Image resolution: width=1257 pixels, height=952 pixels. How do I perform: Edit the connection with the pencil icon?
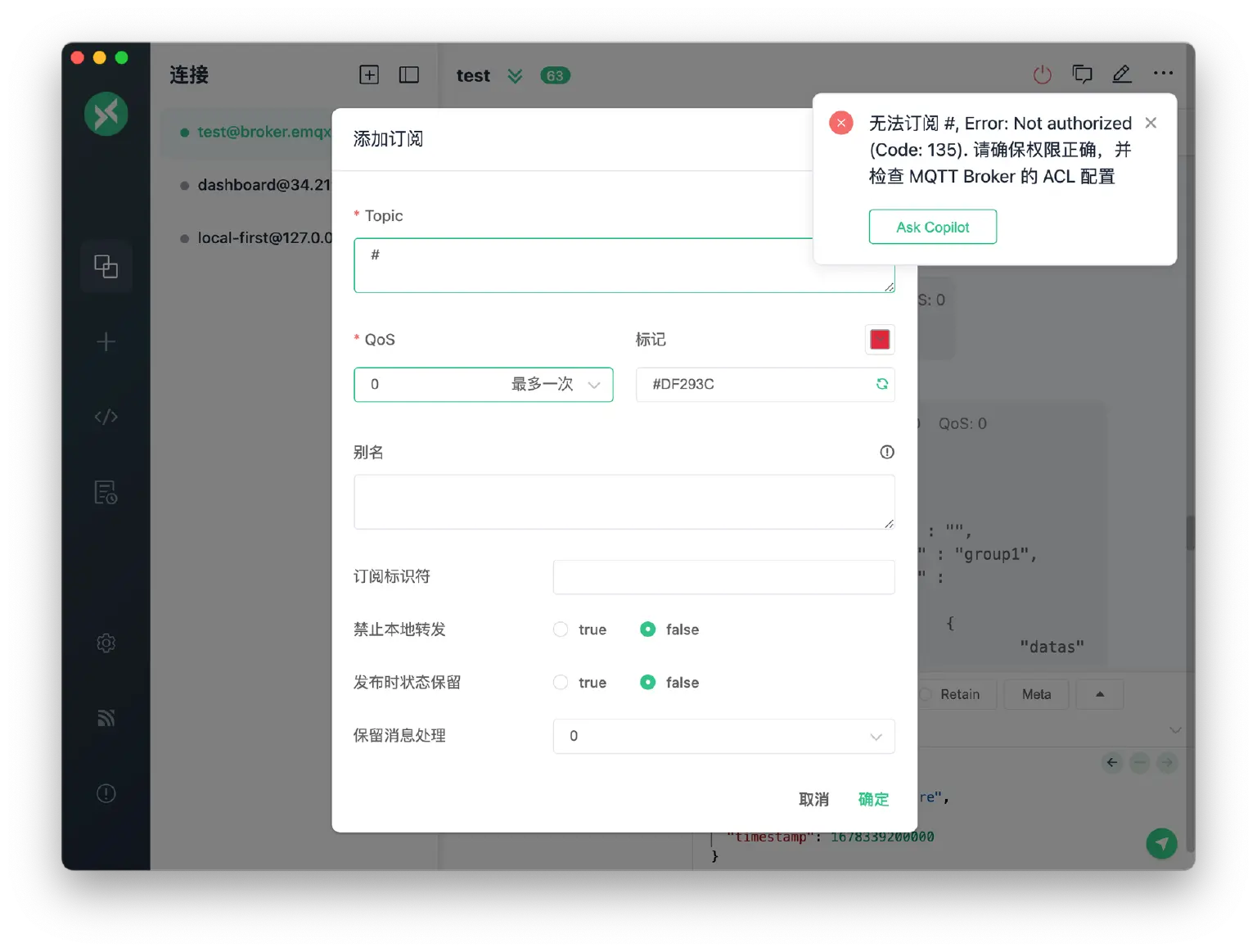pyautogui.click(x=1122, y=74)
